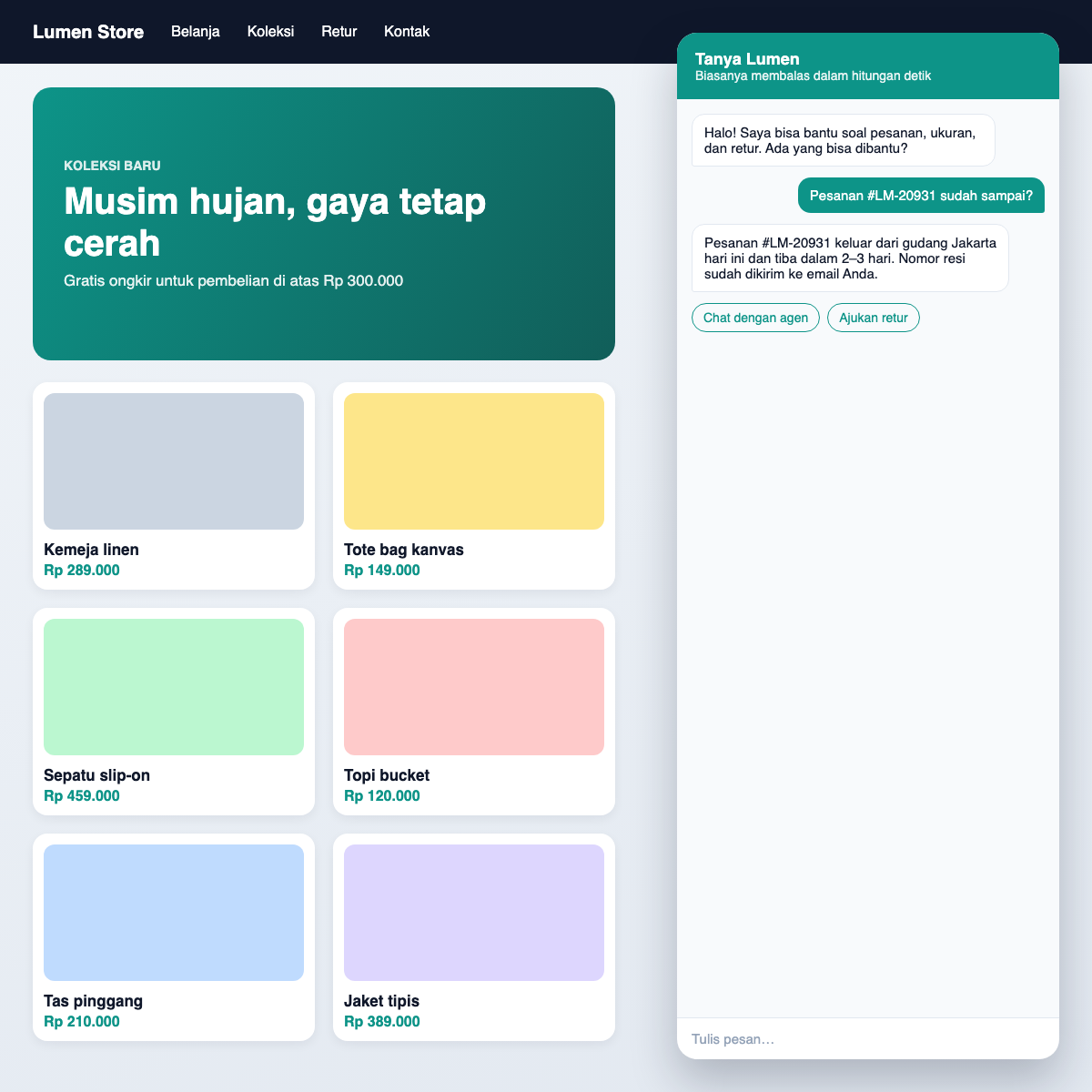Open the Kemeja linen product image

[x=174, y=461]
